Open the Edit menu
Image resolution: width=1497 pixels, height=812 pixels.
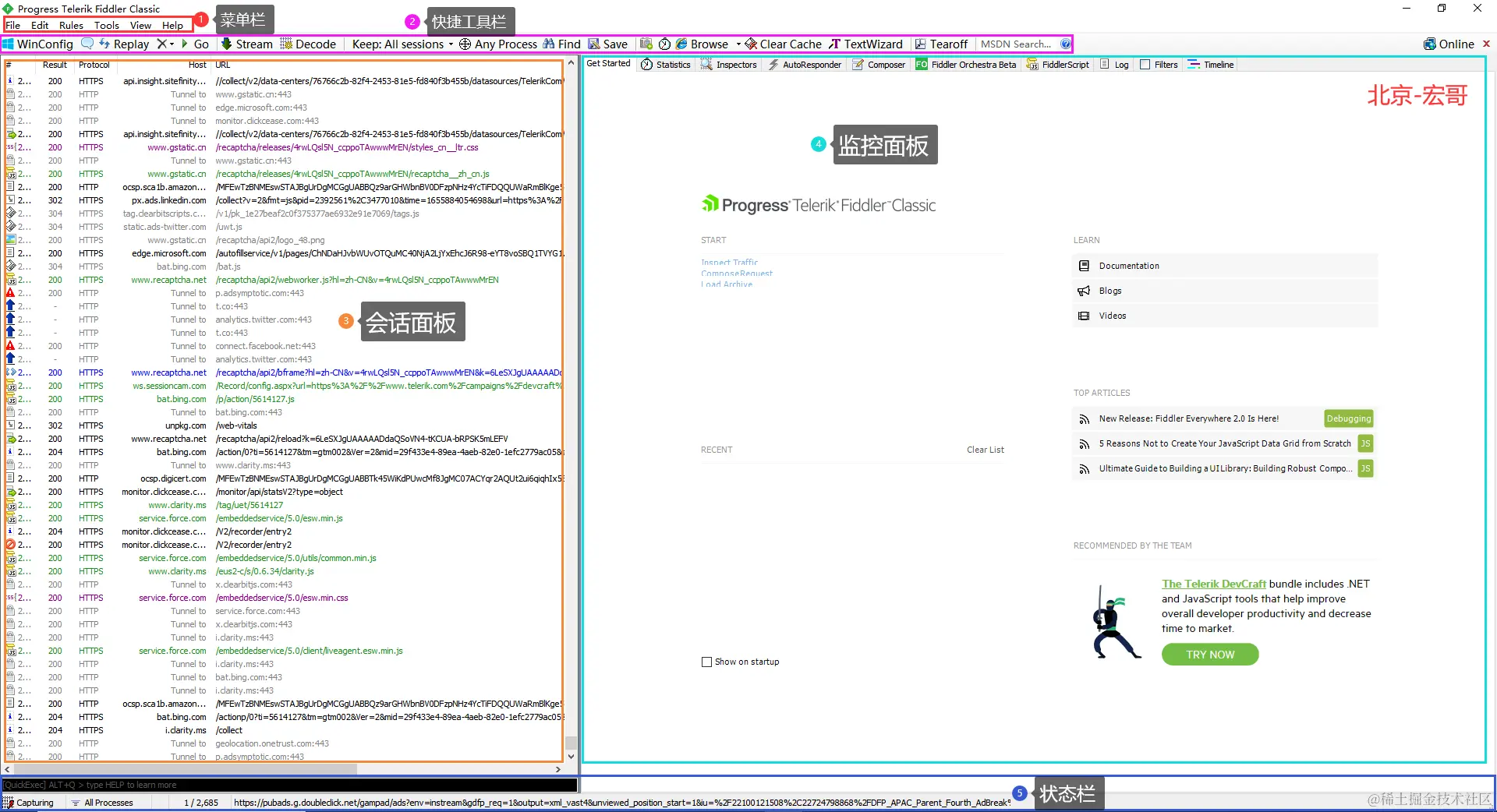(40, 26)
